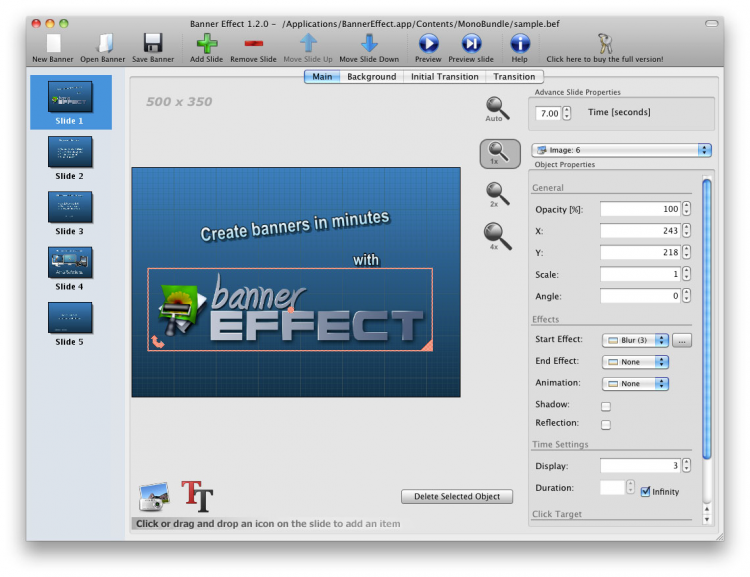The width and height of the screenshot is (750, 577).
Task: Click the Time seconds stepper arrows
Action: [x=567, y=113]
